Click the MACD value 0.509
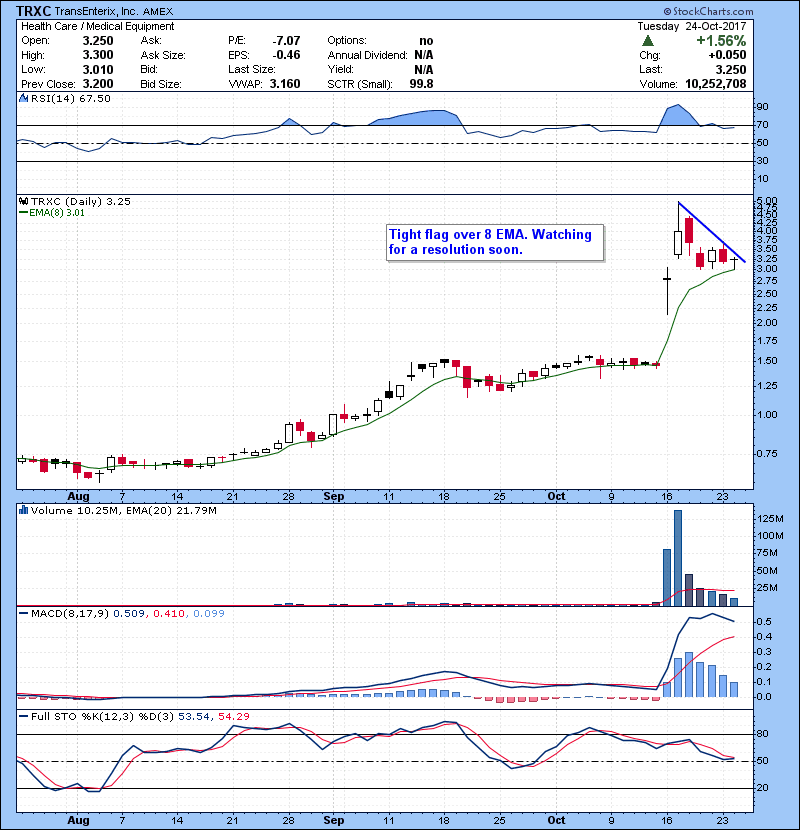Image resolution: width=800 pixels, height=830 pixels. pos(129,614)
